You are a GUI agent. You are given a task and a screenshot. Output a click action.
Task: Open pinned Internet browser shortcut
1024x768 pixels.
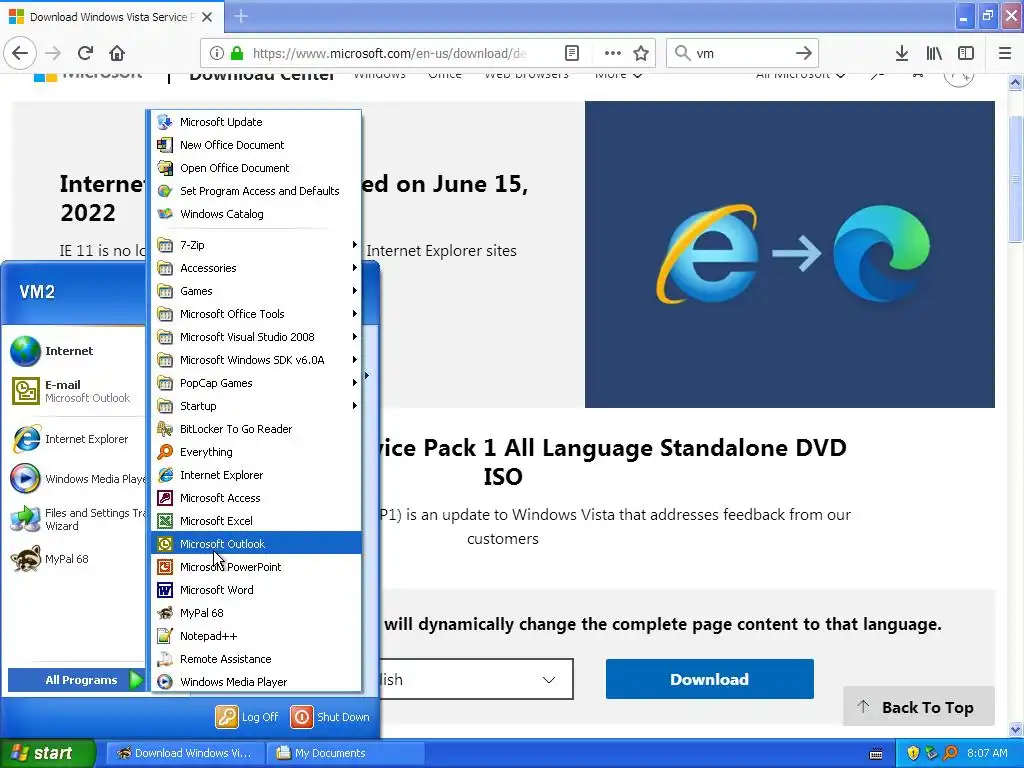pyautogui.click(x=75, y=351)
